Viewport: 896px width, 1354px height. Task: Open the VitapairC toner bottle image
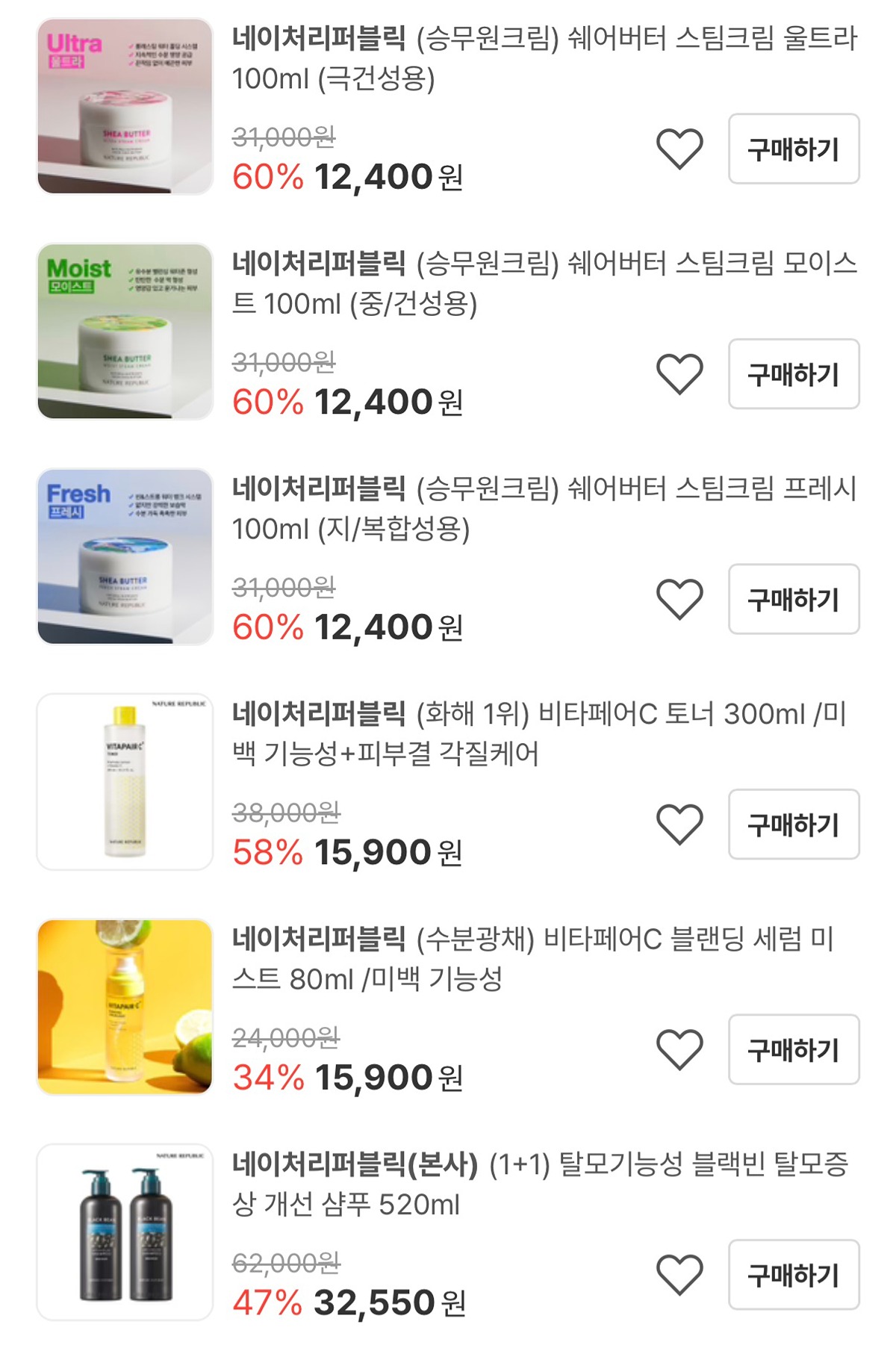click(x=125, y=782)
